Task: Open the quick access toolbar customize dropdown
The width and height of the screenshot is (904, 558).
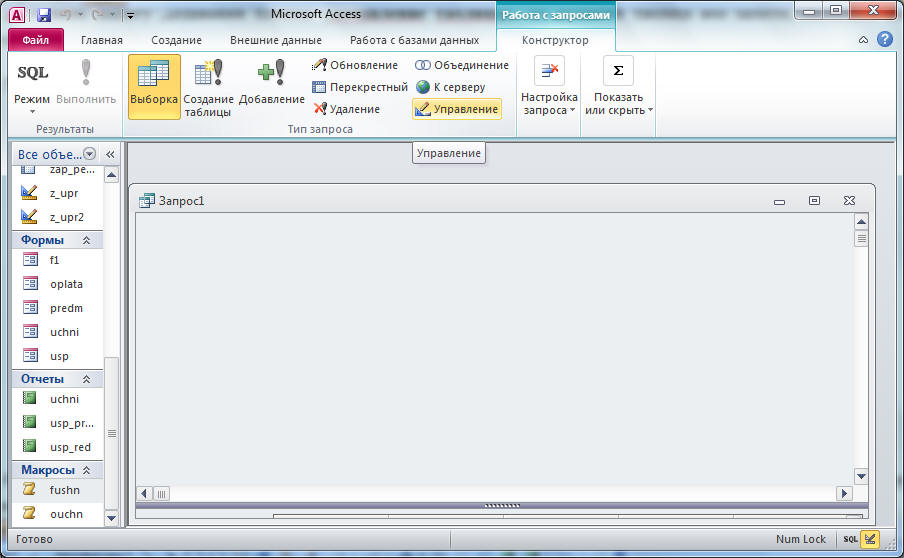Action: click(130, 15)
